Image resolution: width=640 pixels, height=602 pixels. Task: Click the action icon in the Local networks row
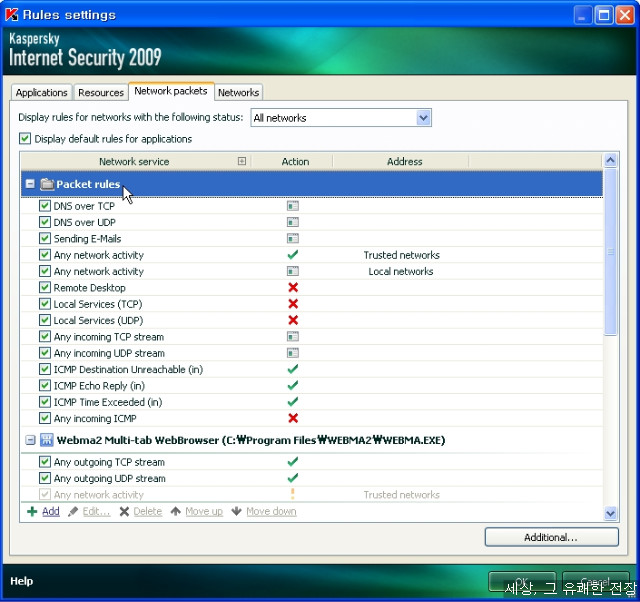(293, 271)
